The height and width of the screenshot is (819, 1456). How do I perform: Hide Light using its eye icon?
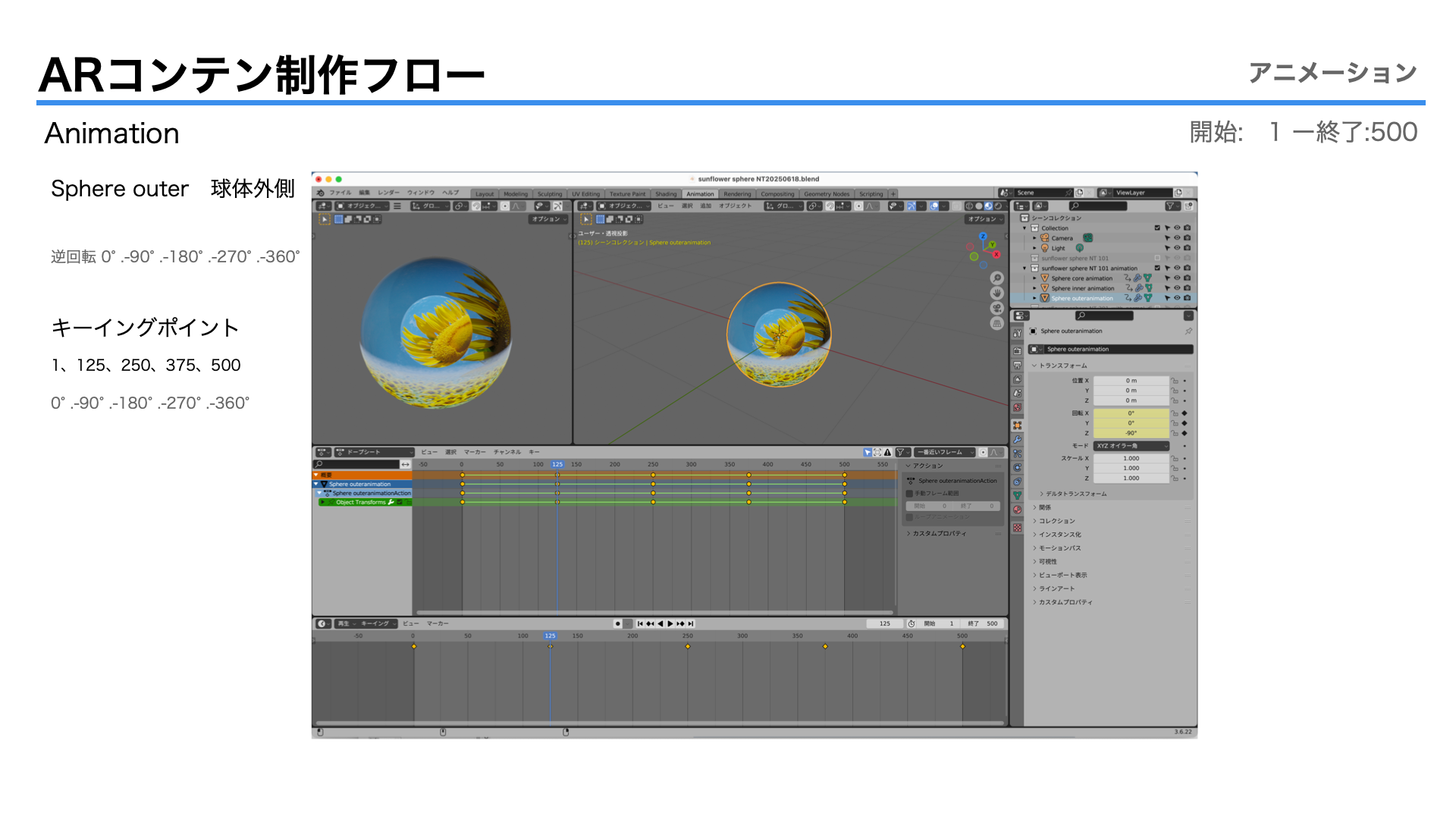click(x=1177, y=248)
